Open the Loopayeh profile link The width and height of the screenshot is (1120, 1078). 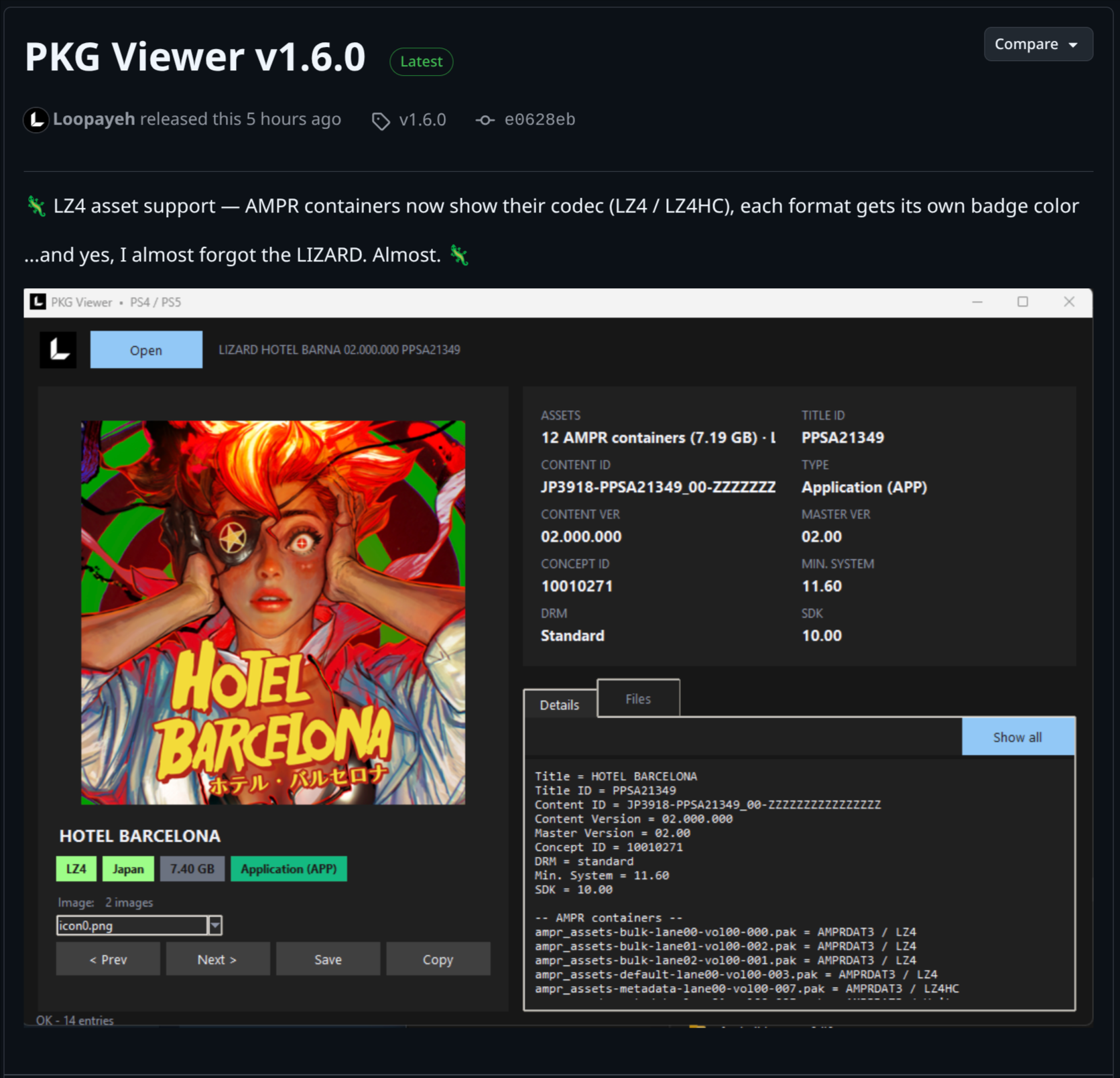pyautogui.click(x=94, y=119)
